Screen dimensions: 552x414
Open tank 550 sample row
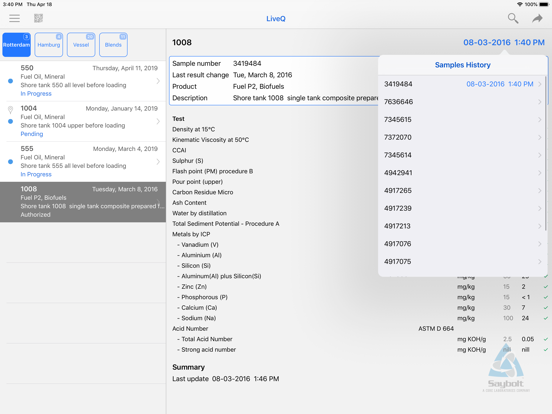(x=83, y=81)
